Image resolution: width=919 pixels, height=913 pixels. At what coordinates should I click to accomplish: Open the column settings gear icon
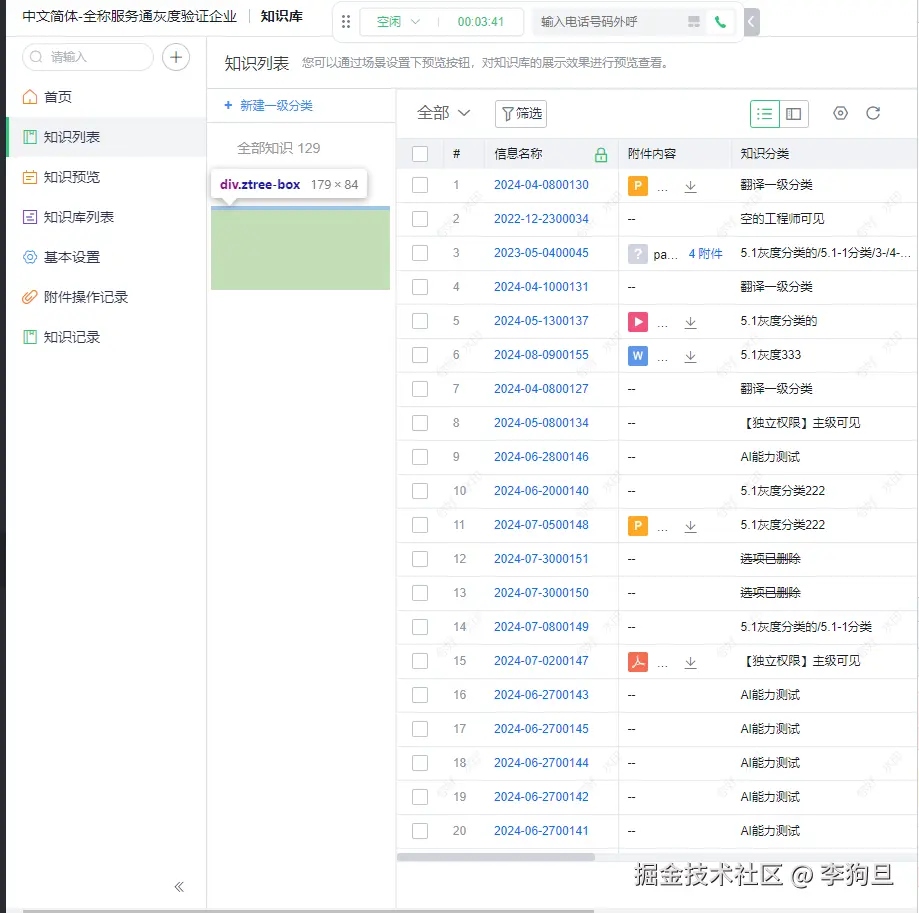[x=840, y=113]
